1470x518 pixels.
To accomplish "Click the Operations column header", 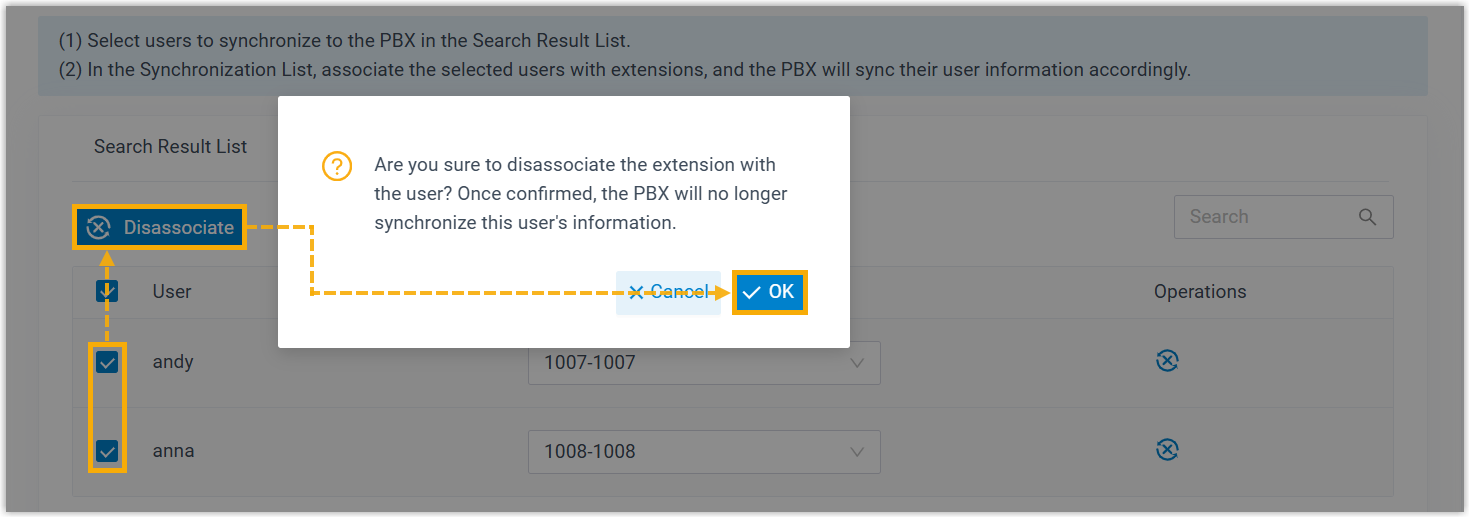I will pyautogui.click(x=1200, y=292).
